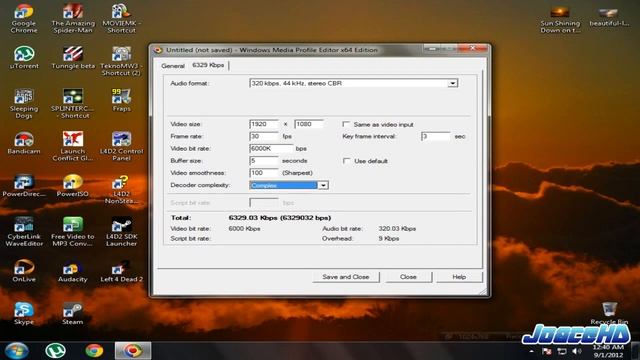Click the Video bit rate field

tap(271, 149)
